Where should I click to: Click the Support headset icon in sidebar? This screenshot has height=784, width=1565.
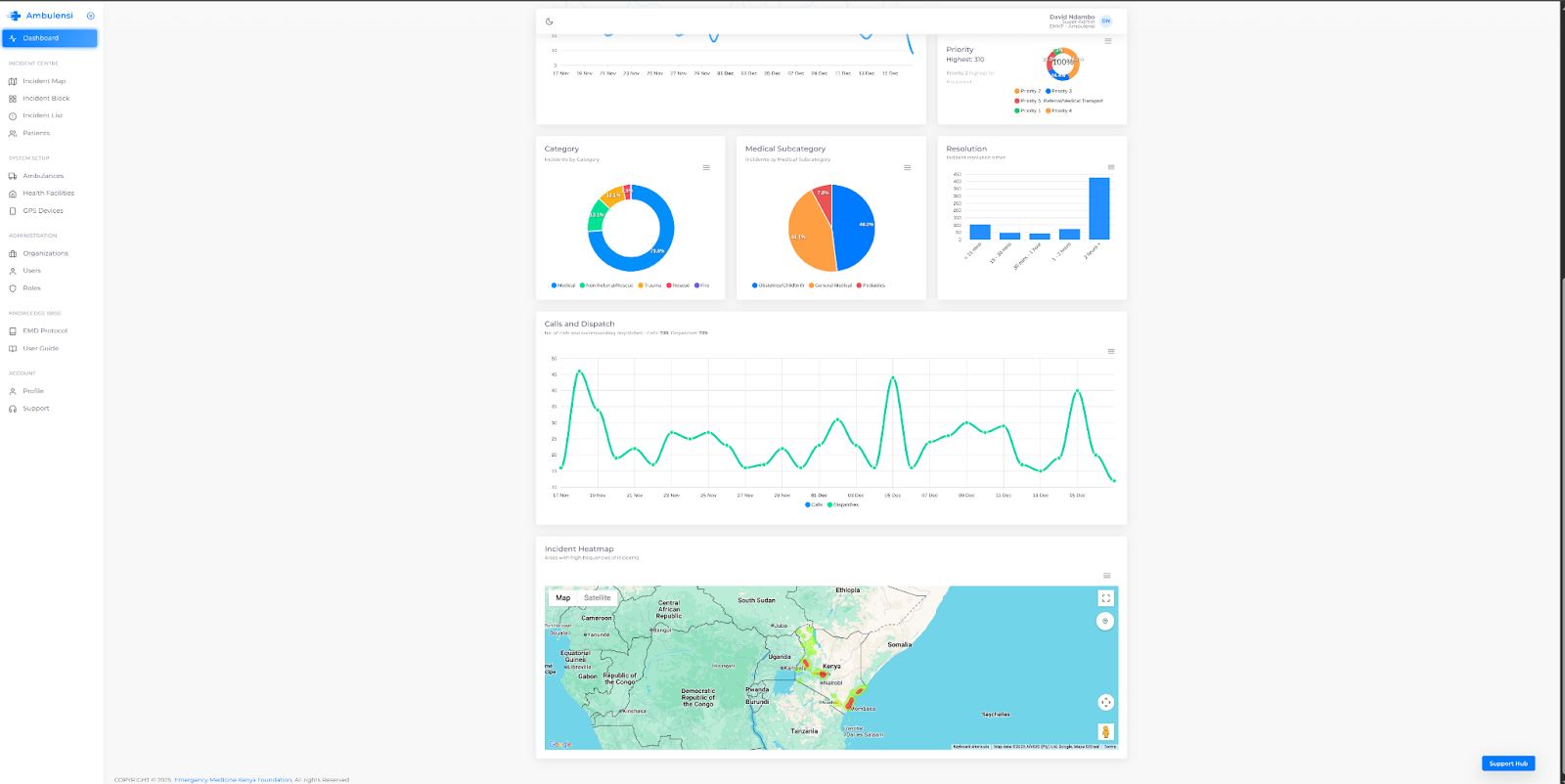point(13,409)
